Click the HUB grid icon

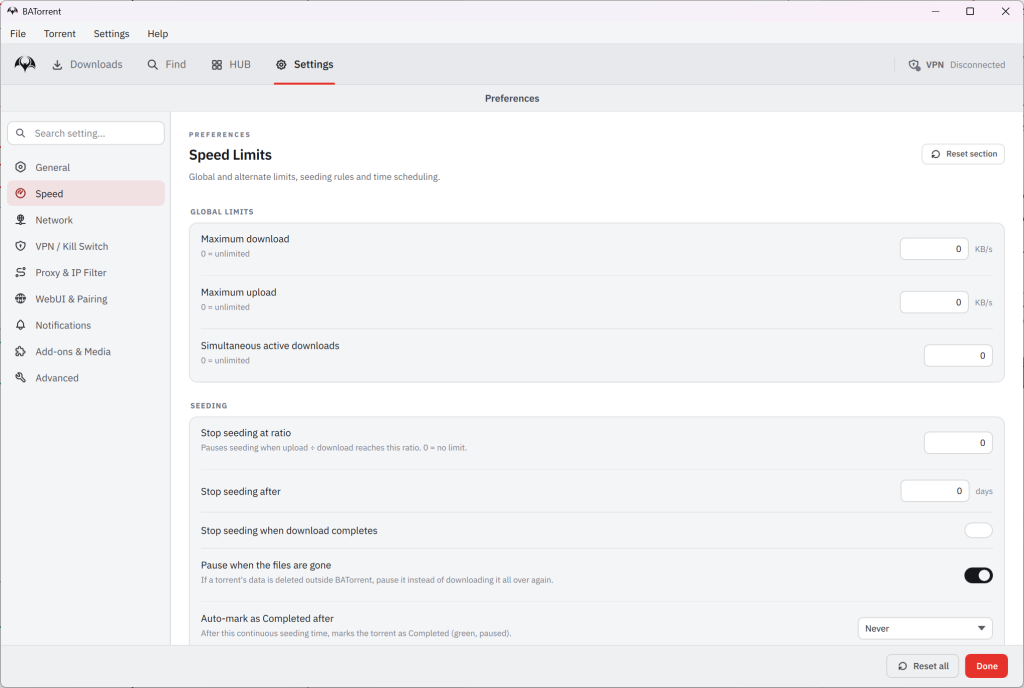pyautogui.click(x=217, y=65)
